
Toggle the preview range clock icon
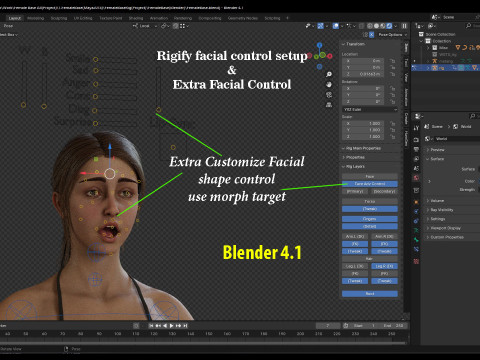point(346,326)
